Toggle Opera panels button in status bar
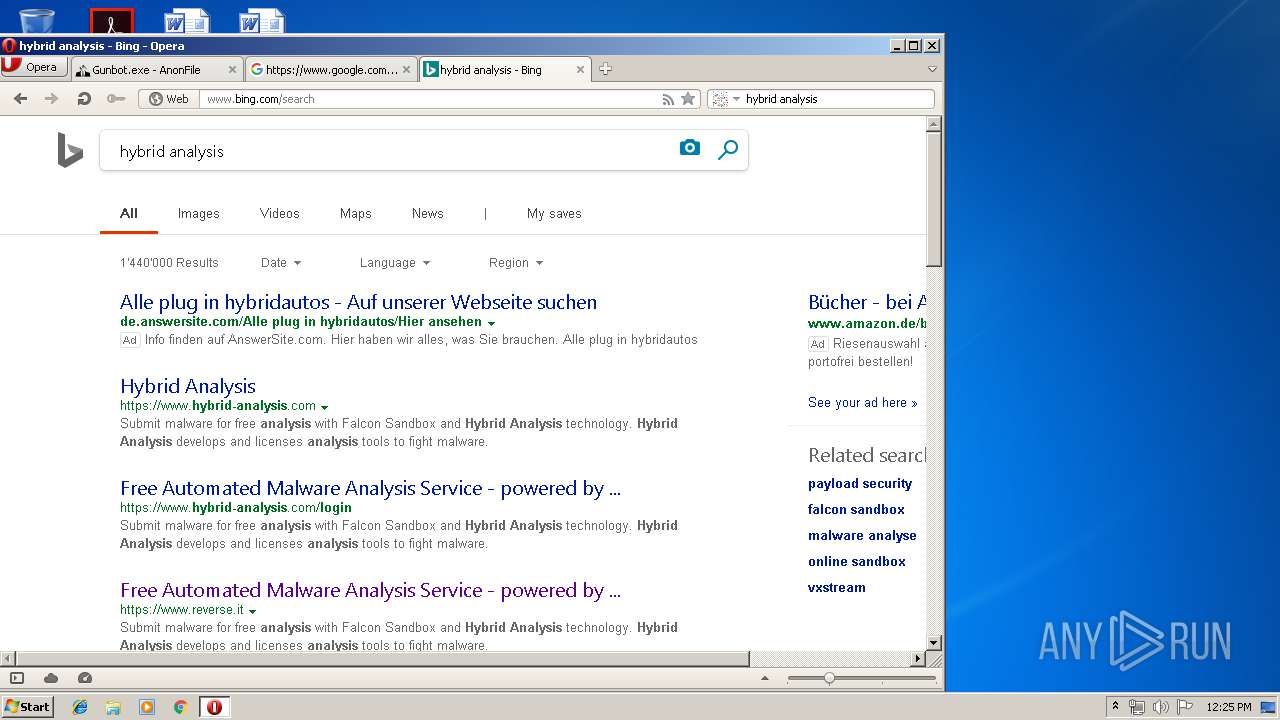This screenshot has width=1280, height=720. [17, 678]
